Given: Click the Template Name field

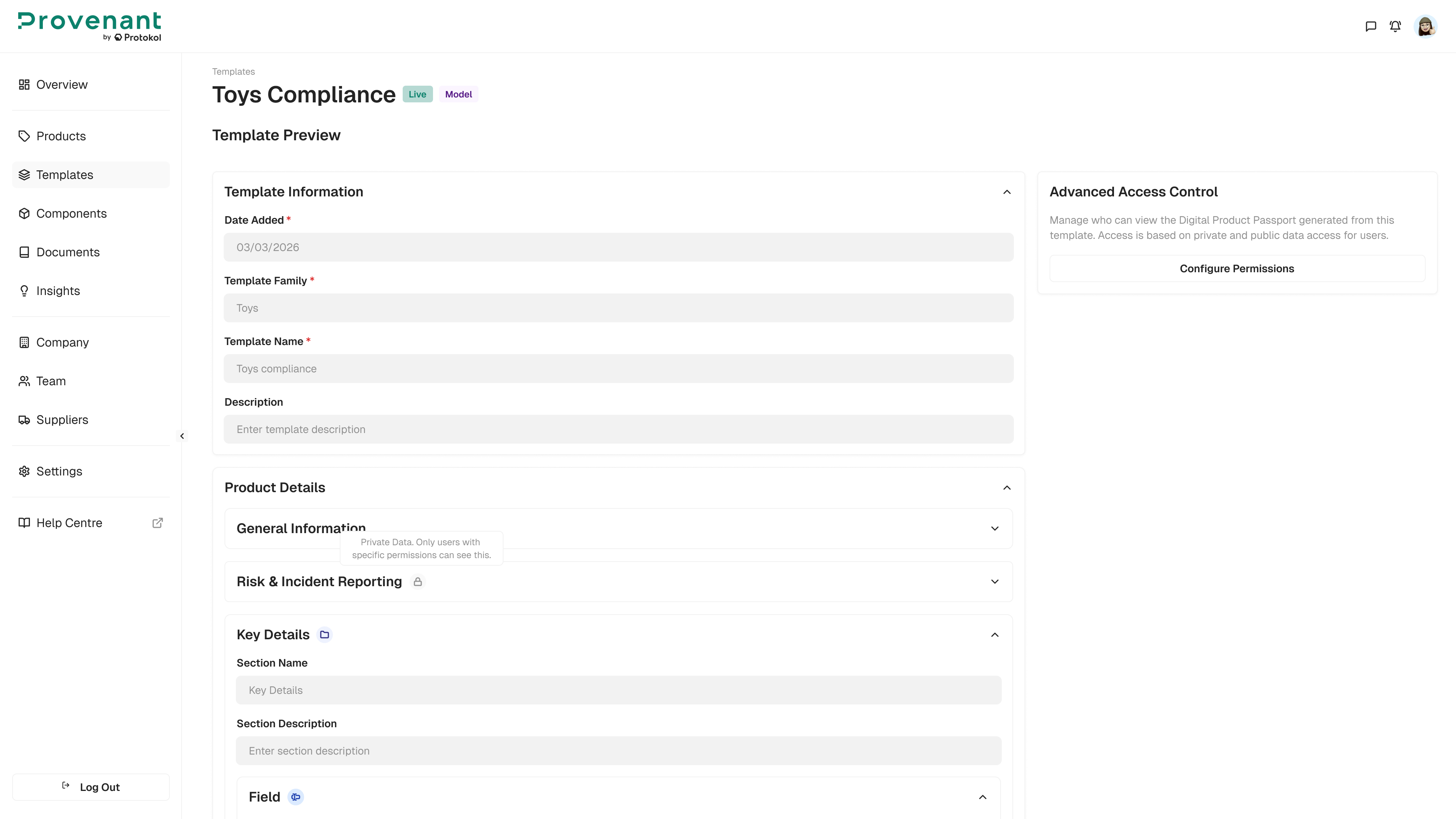Looking at the screenshot, I should pos(618,369).
